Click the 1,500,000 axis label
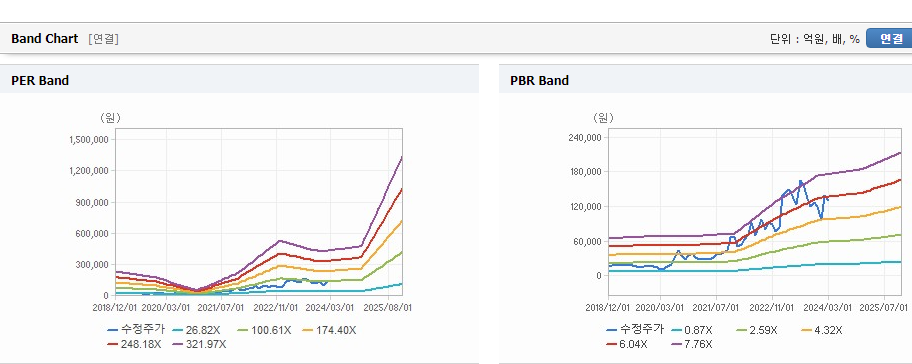The height and width of the screenshot is (364, 912). [x=90, y=140]
